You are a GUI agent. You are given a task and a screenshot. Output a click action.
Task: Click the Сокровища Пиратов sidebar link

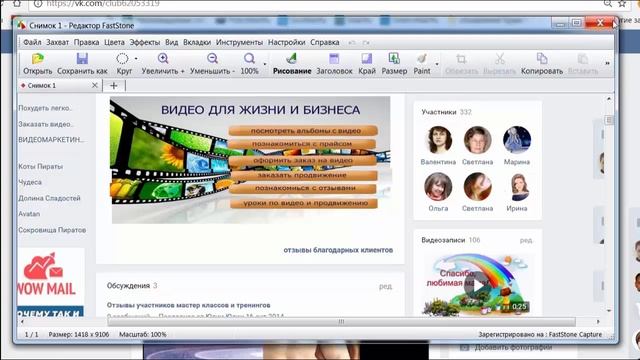[52, 230]
